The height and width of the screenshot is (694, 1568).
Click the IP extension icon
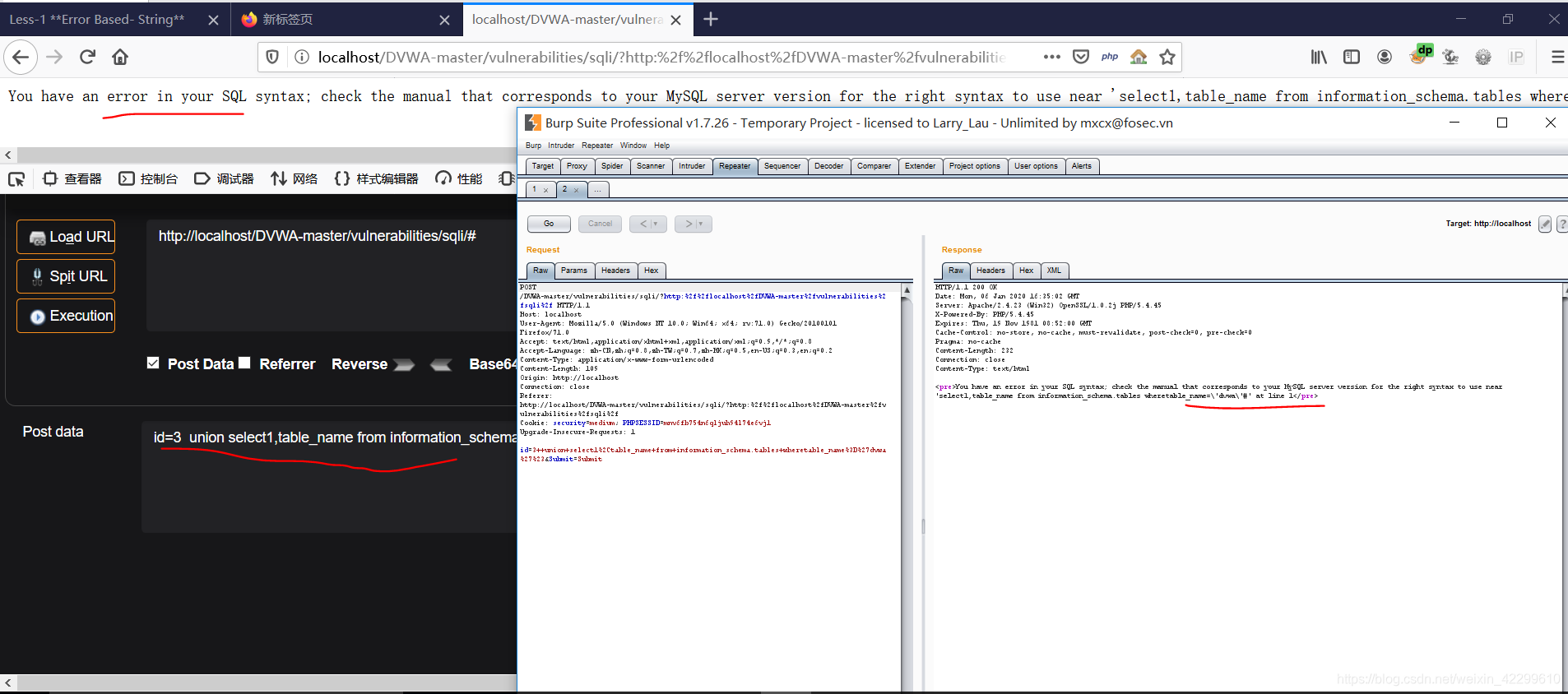click(x=1516, y=57)
